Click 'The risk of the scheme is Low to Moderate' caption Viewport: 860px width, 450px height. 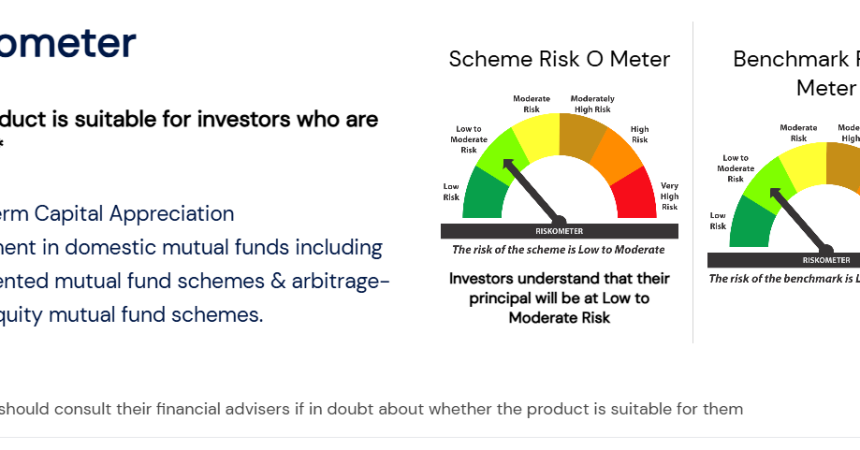559,251
